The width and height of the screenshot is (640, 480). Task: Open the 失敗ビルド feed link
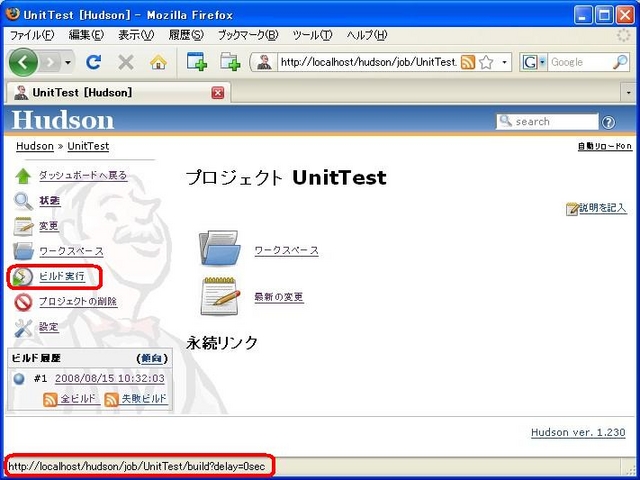144,398
